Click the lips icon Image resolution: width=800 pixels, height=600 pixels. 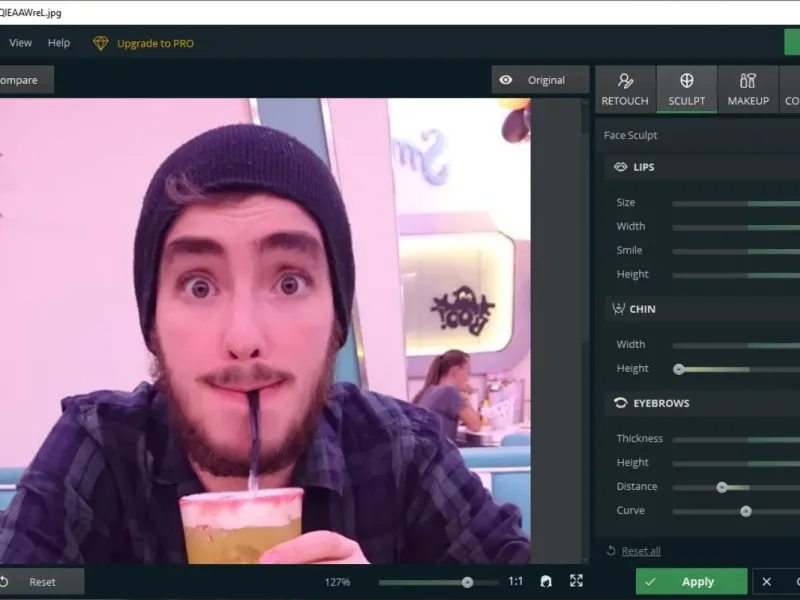click(620, 167)
